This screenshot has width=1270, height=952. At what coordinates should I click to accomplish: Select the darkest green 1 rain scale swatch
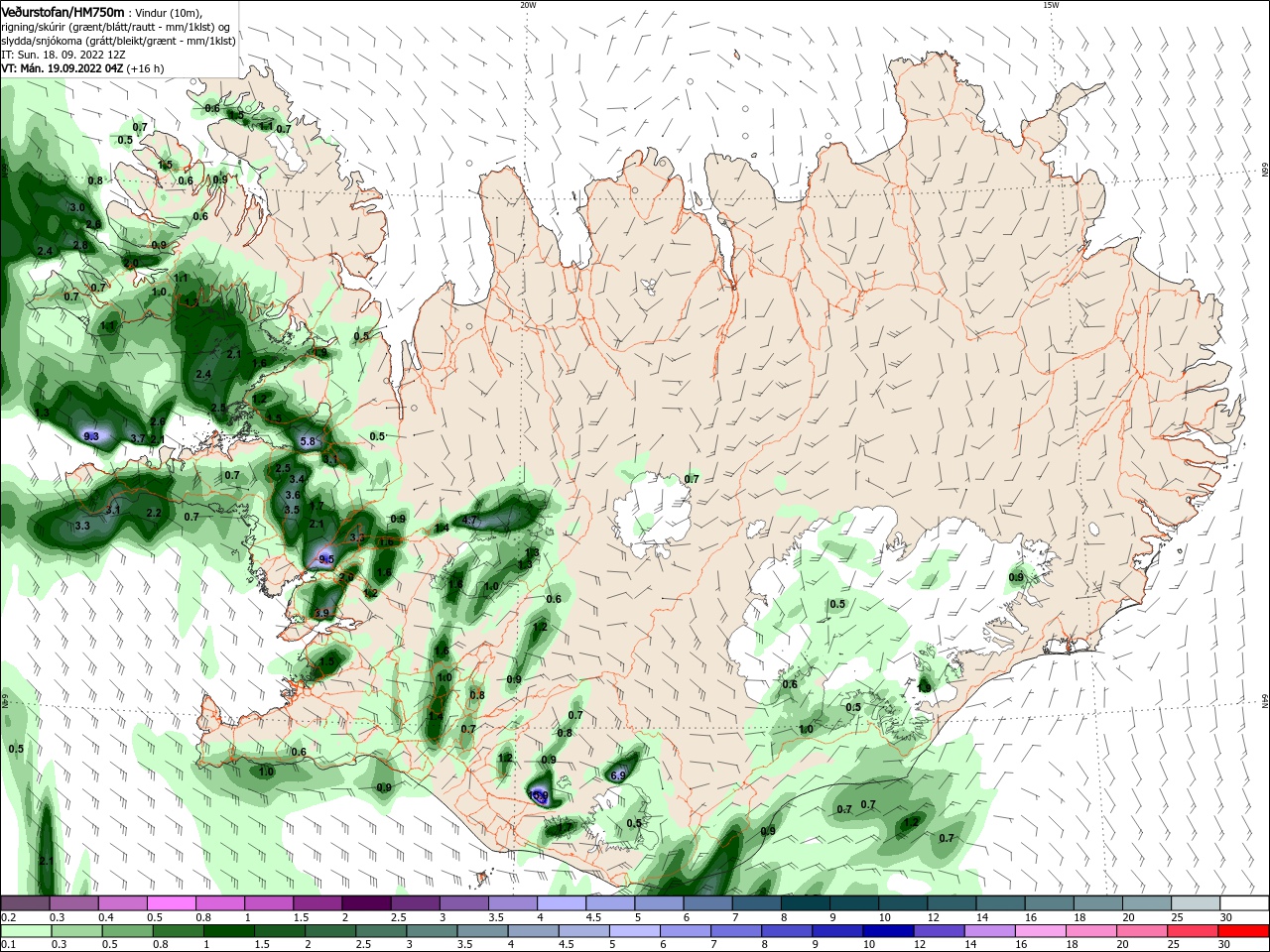(230, 932)
